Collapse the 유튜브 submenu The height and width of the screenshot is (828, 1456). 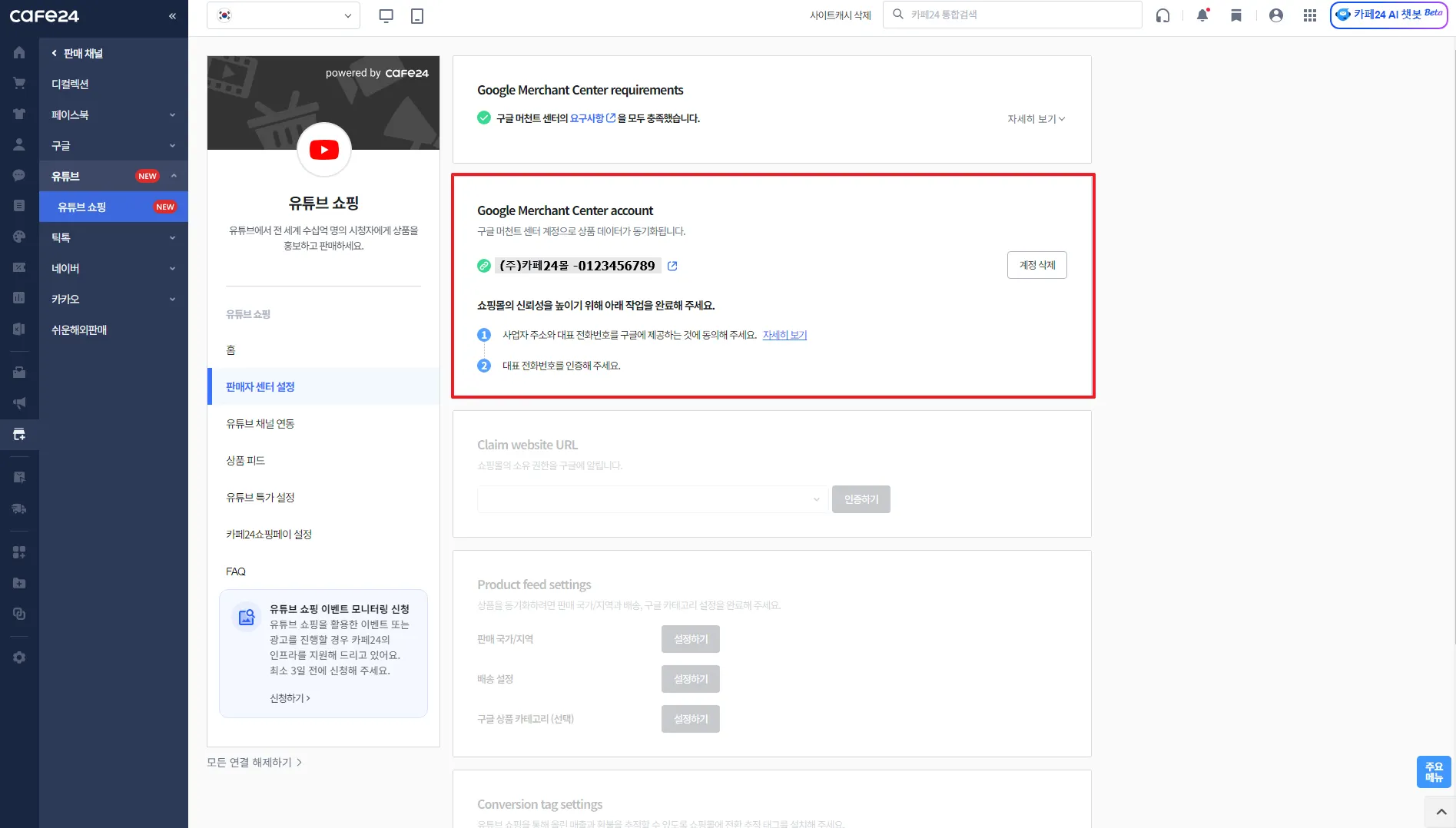pos(114,176)
